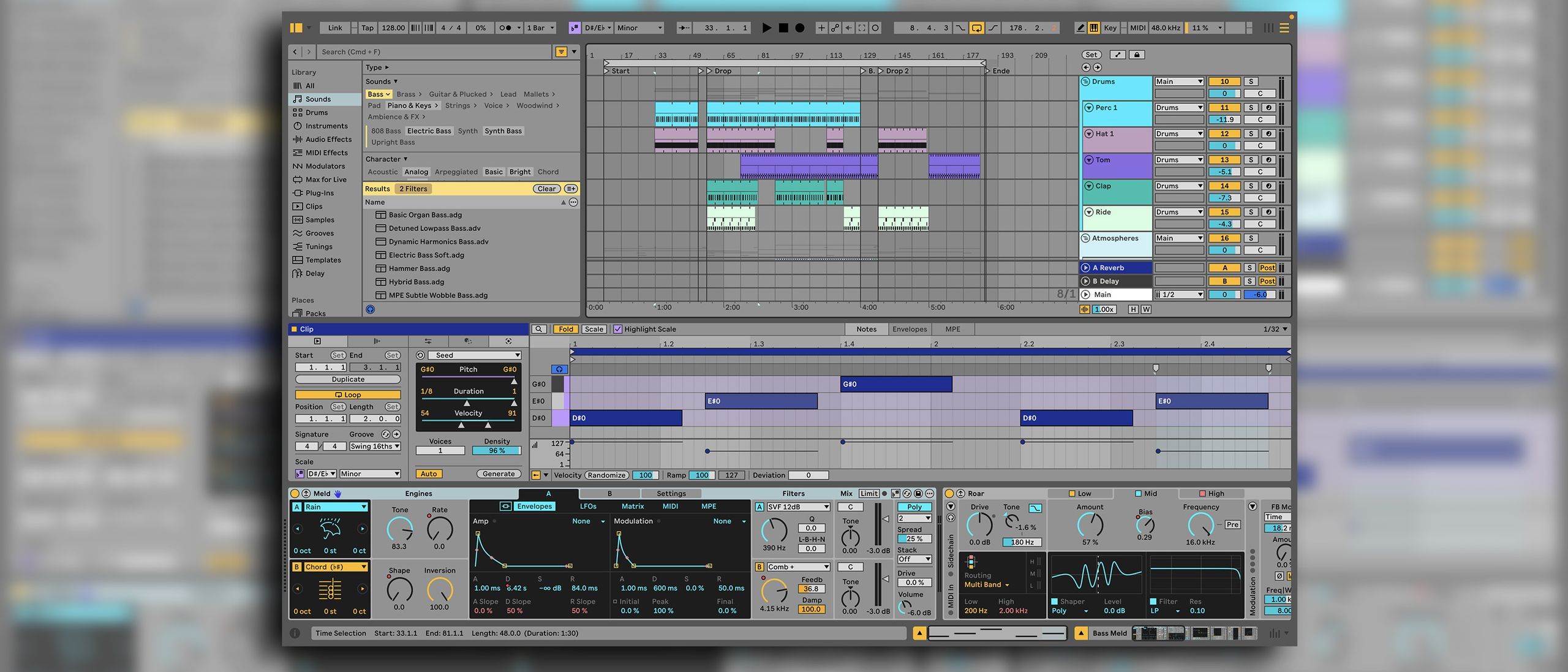The image size is (1568, 672).
Task: Click the MIDI Effects icon in the browser sidebar
Action: tap(298, 153)
